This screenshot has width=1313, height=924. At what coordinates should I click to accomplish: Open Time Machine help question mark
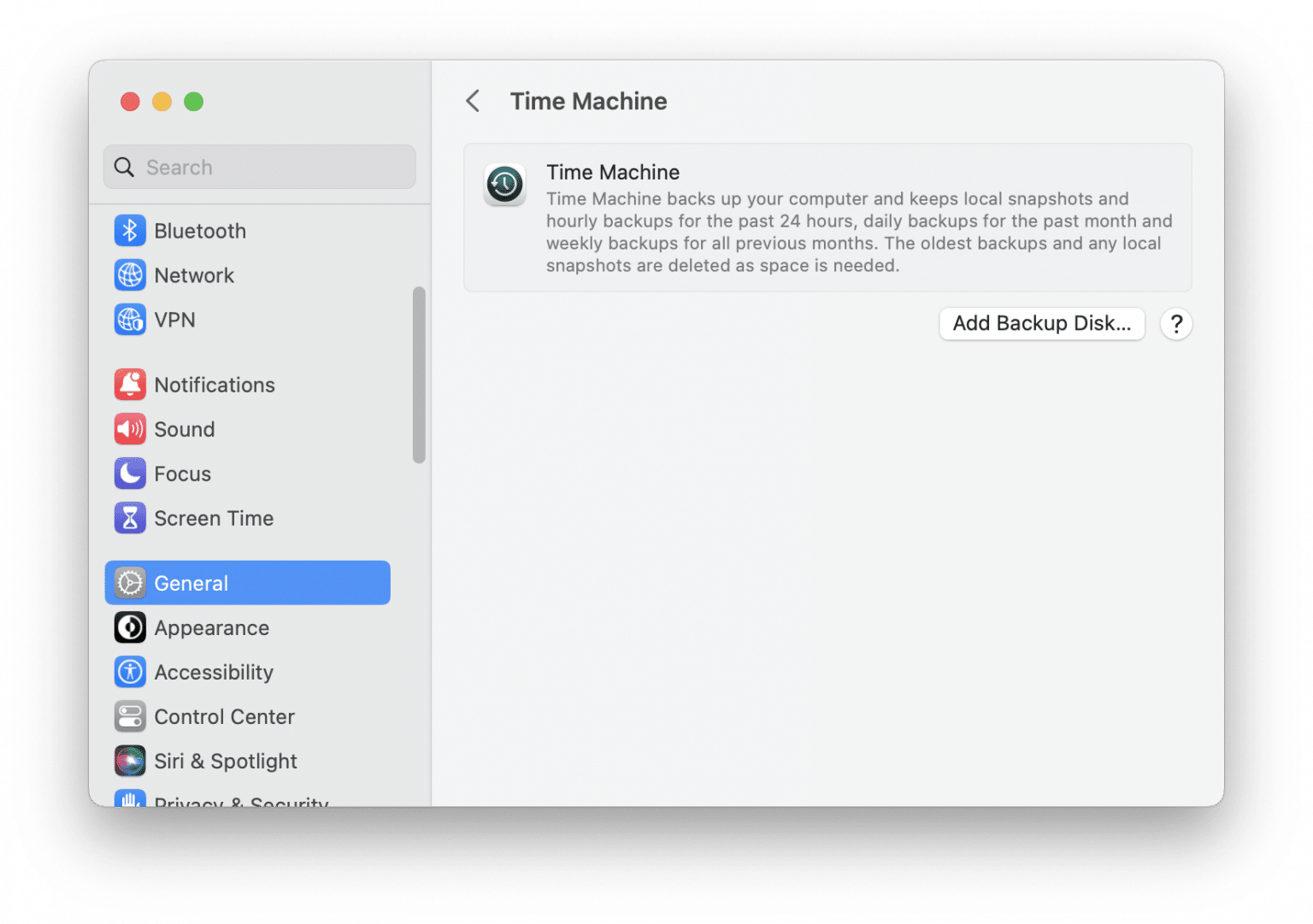tap(1176, 324)
